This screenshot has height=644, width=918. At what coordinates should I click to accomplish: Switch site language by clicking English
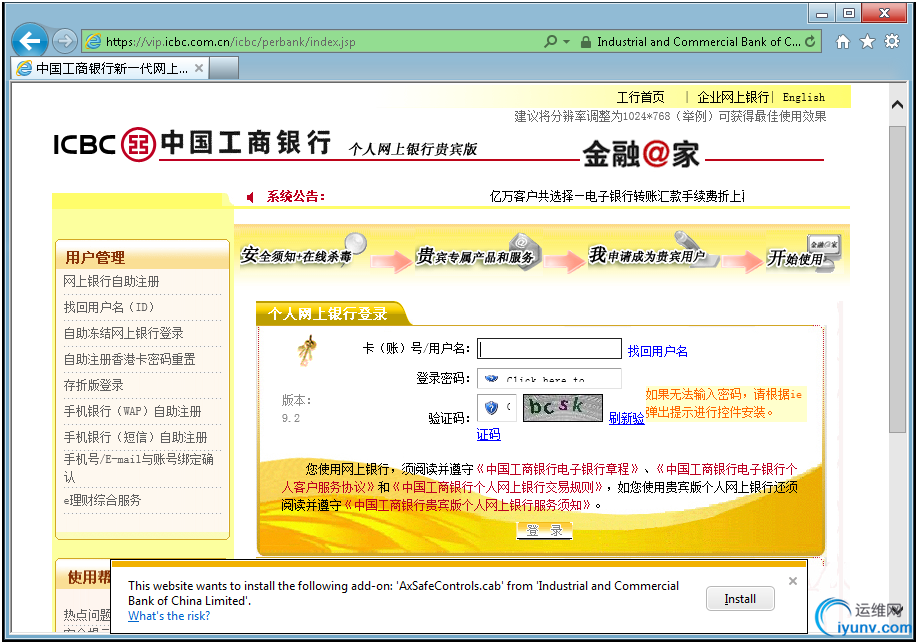coord(804,97)
